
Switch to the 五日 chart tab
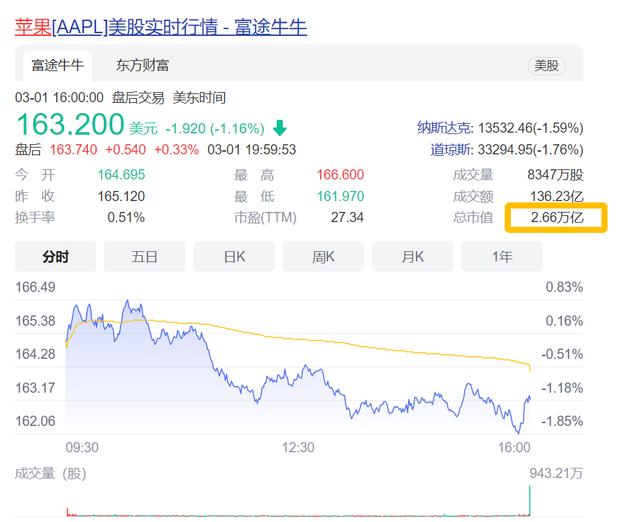point(144,257)
